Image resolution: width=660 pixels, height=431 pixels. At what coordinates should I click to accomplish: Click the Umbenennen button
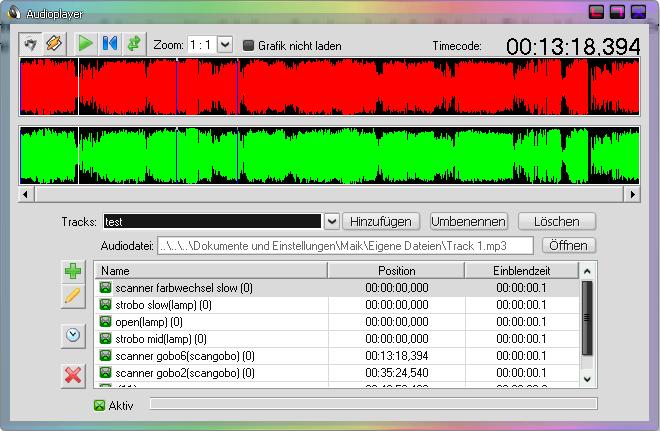click(x=469, y=221)
